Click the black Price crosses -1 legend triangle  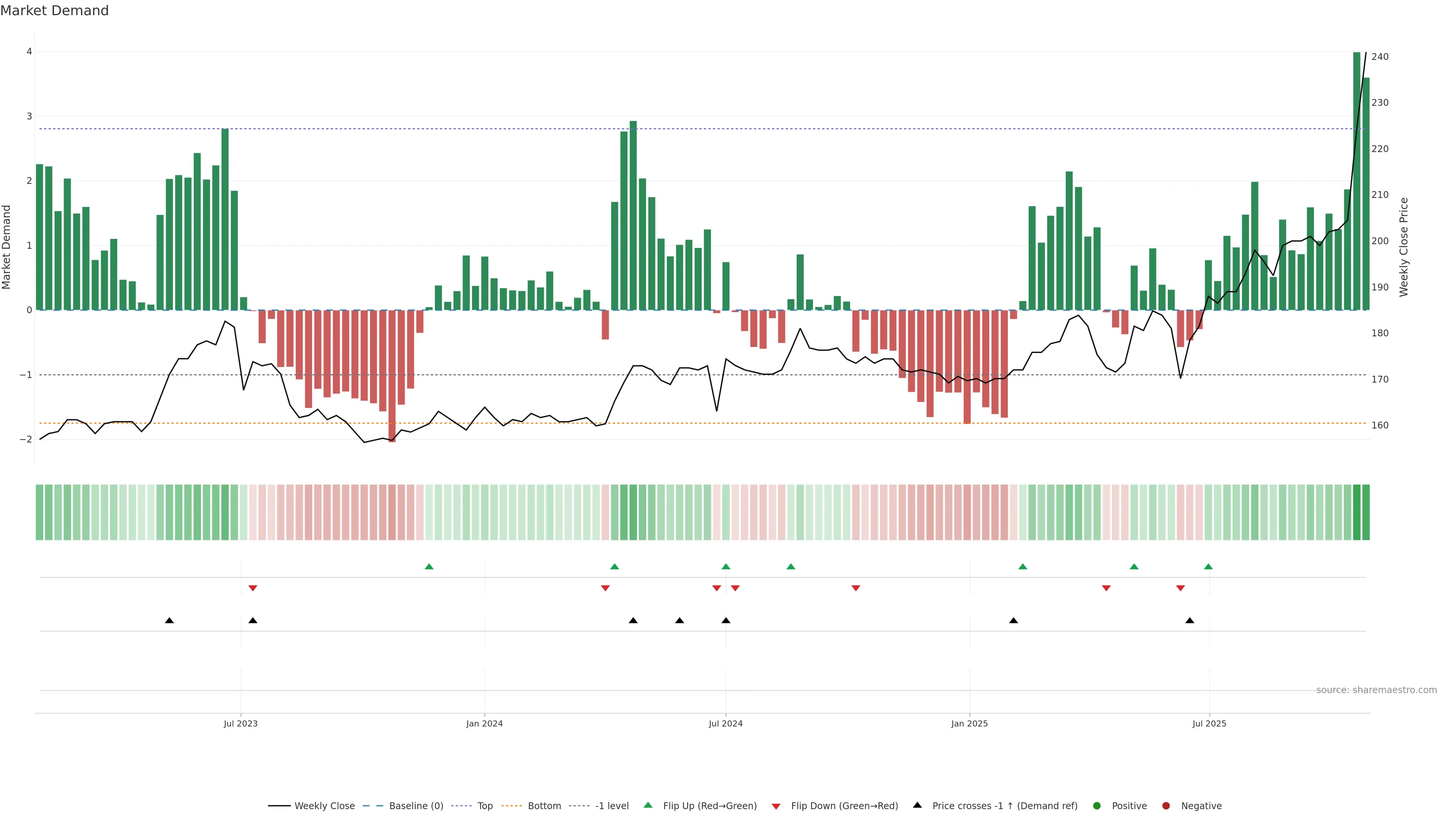917,805
